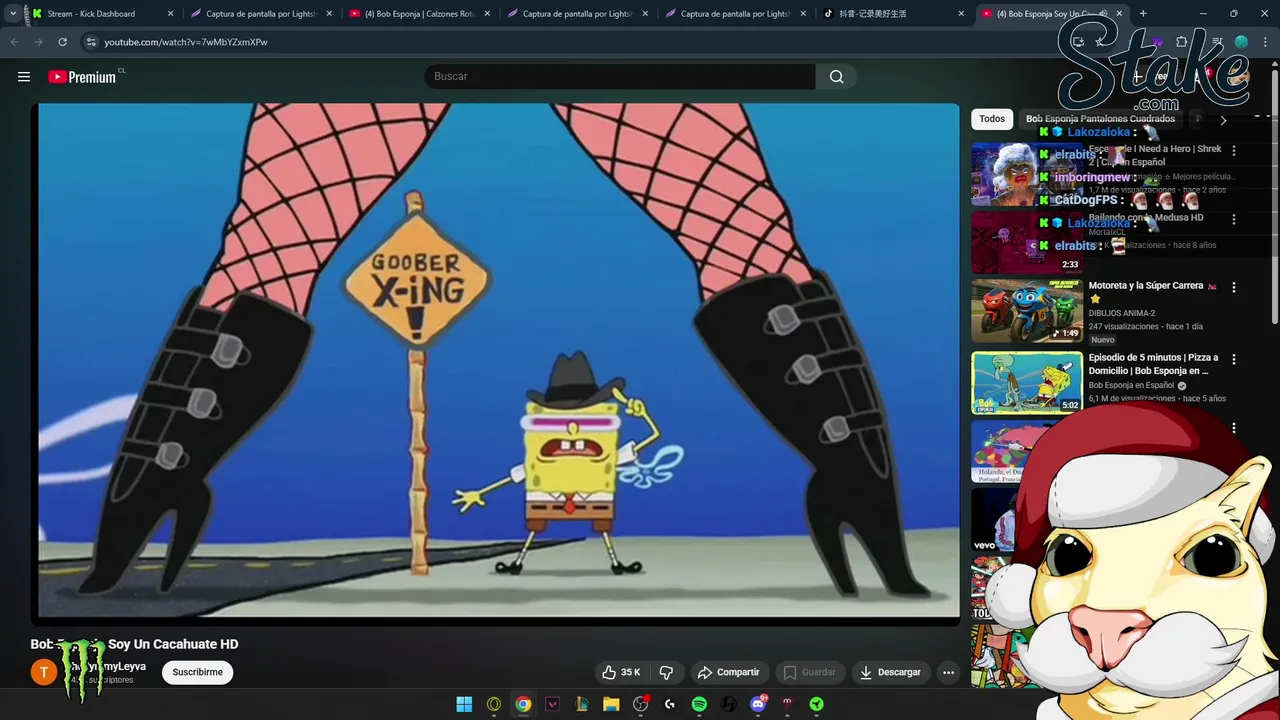Reload the YouTube page
Image resolution: width=1280 pixels, height=720 pixels.
click(62, 42)
